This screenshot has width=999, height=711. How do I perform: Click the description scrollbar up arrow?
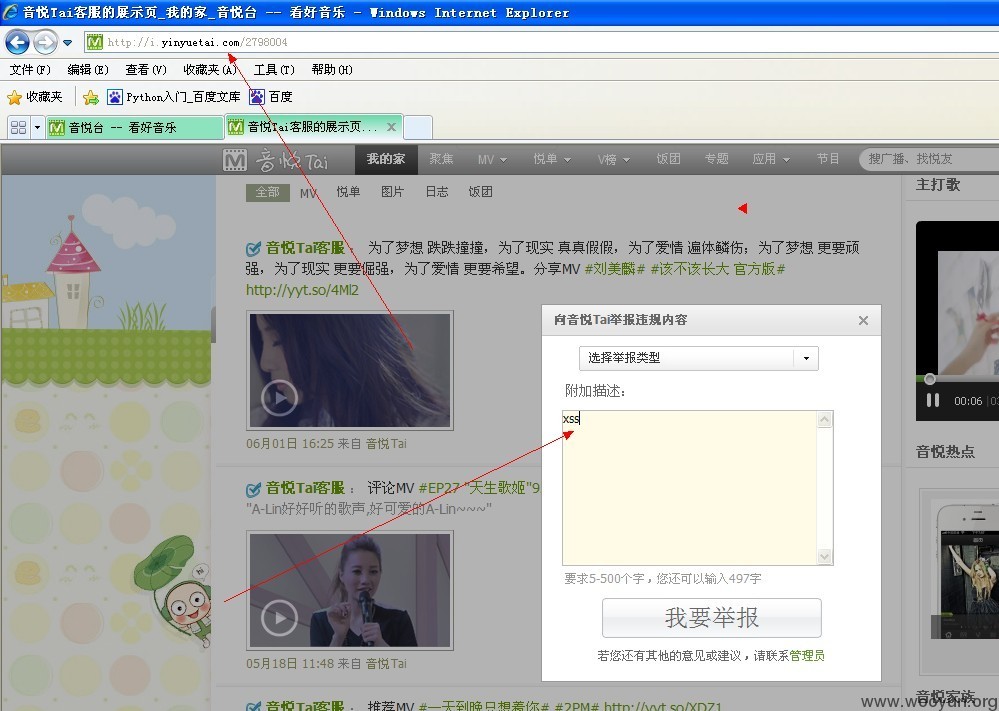coord(824,419)
